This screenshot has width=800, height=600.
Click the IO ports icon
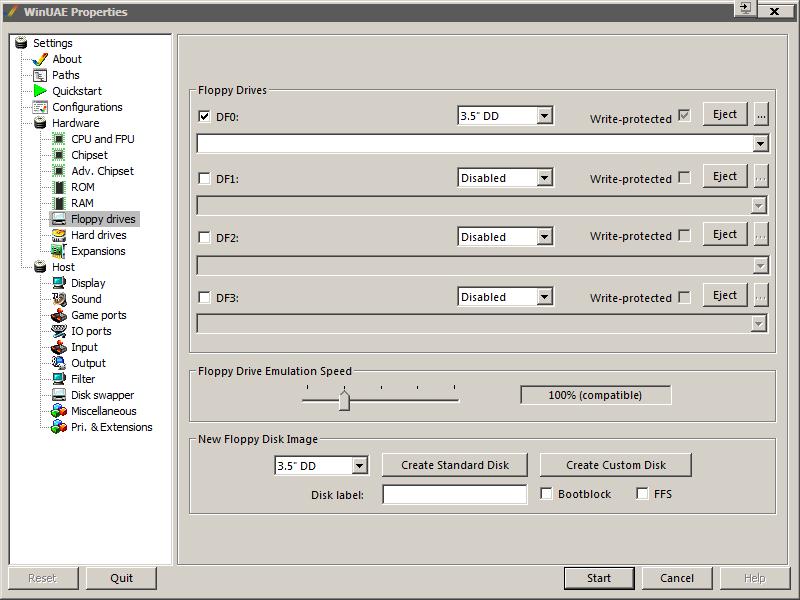(x=59, y=331)
